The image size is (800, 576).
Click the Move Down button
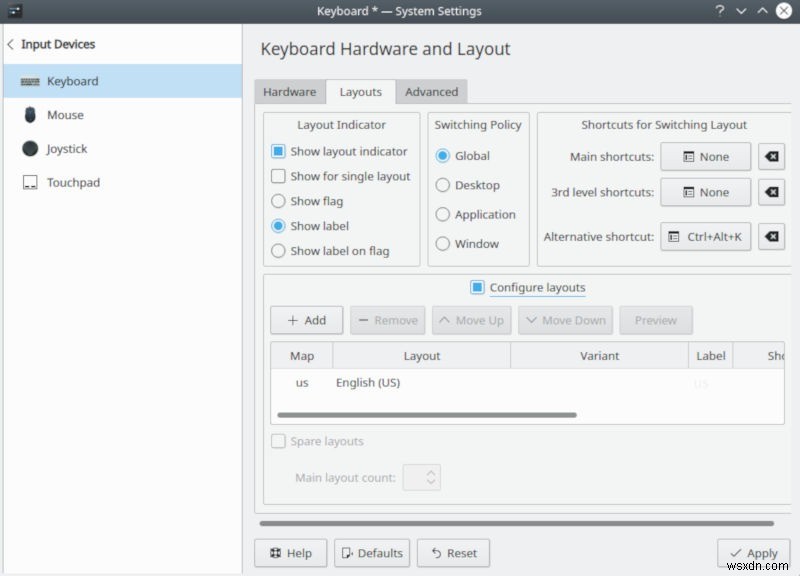click(565, 320)
